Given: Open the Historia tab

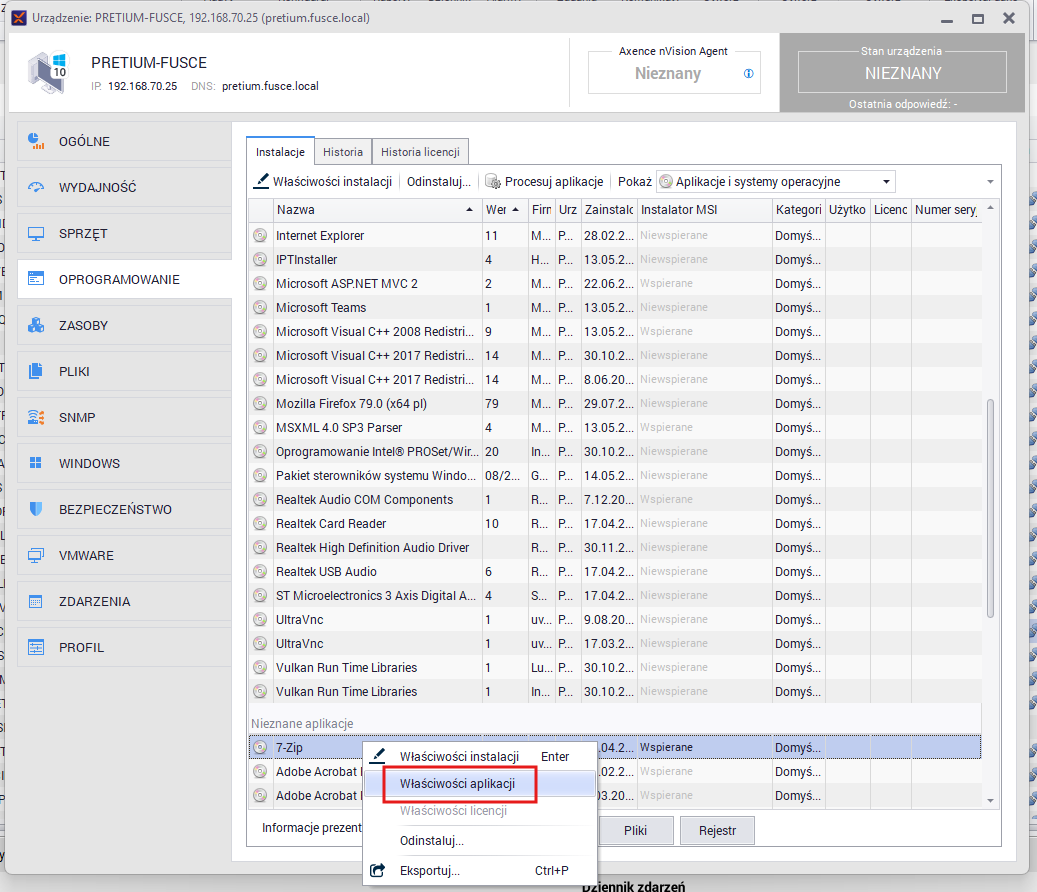Looking at the screenshot, I should point(342,152).
